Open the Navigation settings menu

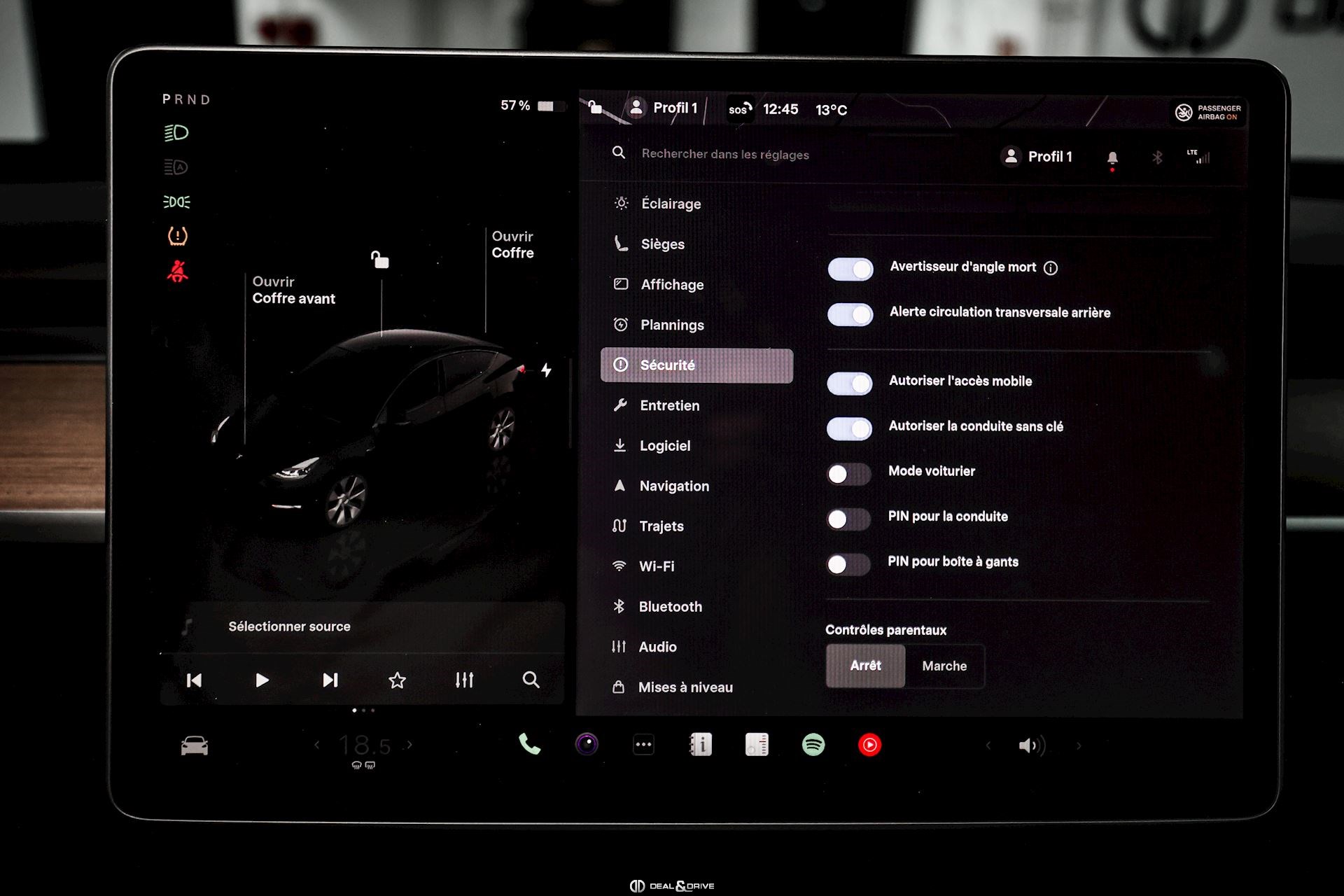pos(673,486)
